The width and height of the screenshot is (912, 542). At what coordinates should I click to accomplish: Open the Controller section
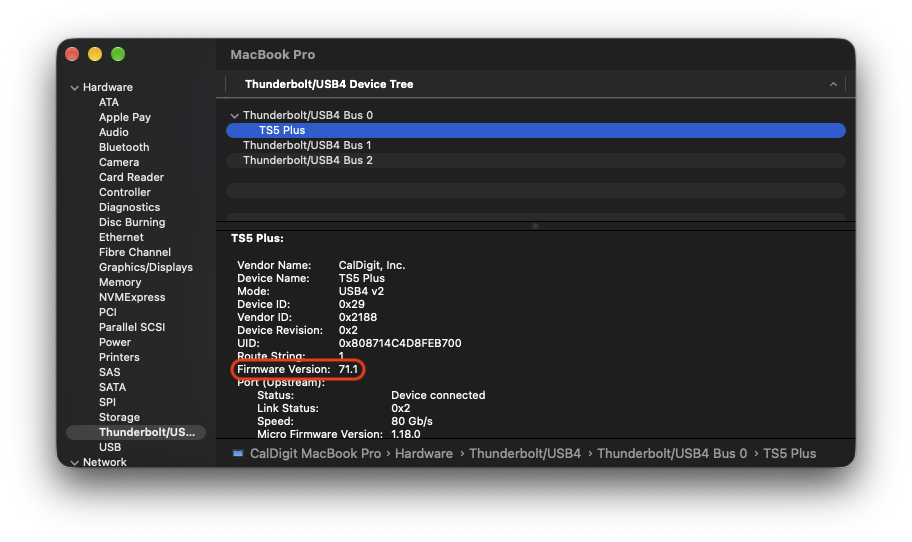pos(124,192)
